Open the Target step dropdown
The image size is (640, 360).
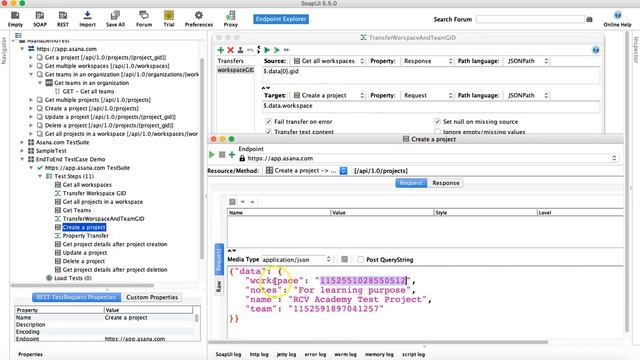328,95
